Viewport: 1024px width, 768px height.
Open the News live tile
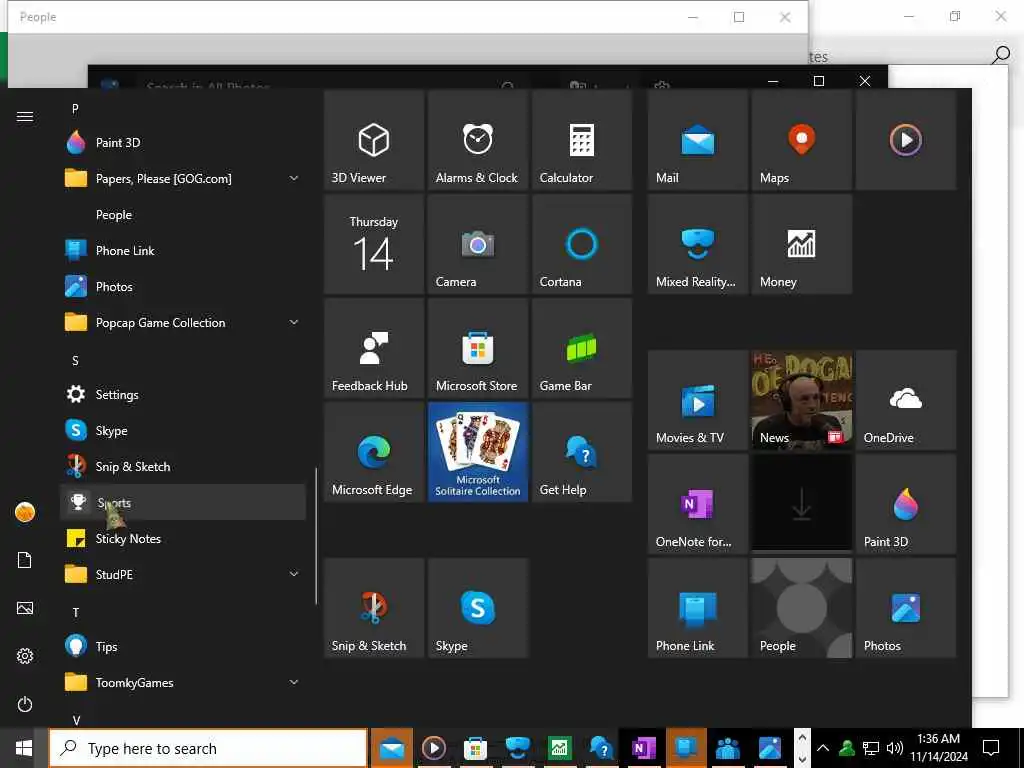click(801, 400)
